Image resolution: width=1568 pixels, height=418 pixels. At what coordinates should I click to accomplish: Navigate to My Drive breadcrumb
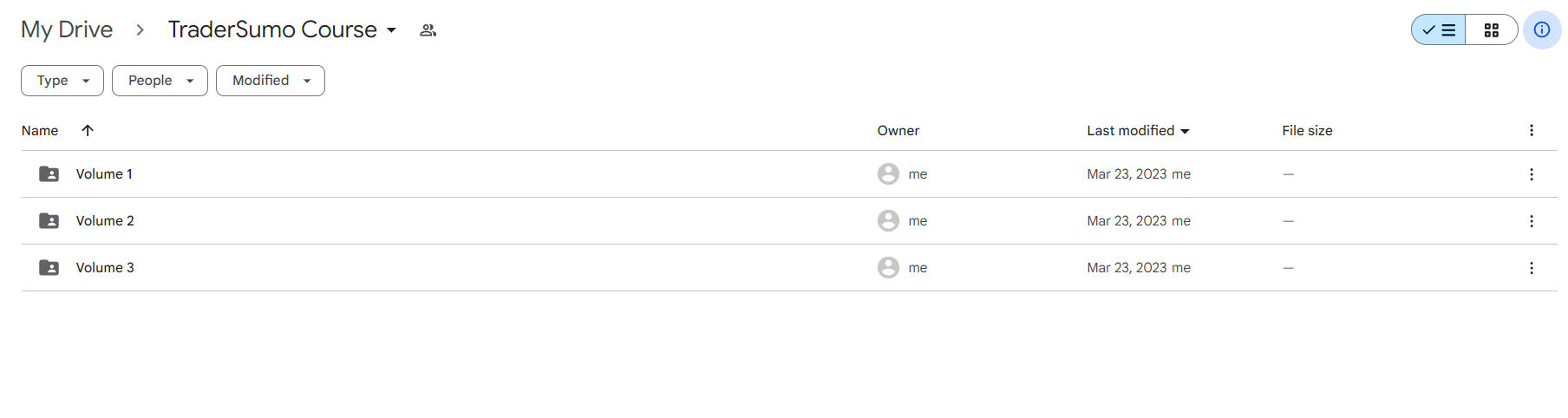pyautogui.click(x=67, y=29)
